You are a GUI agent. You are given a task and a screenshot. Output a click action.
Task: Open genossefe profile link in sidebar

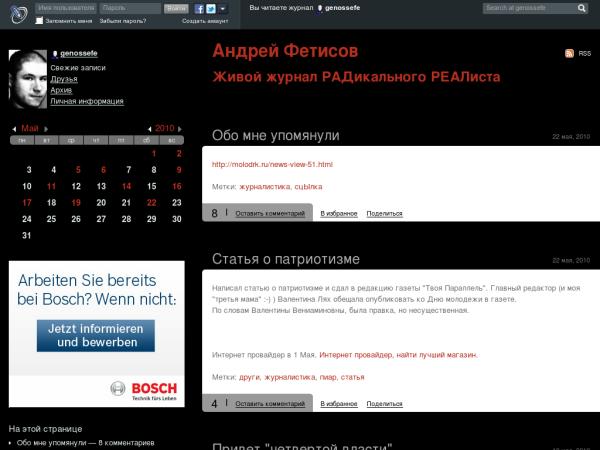pyautogui.click(x=79, y=54)
